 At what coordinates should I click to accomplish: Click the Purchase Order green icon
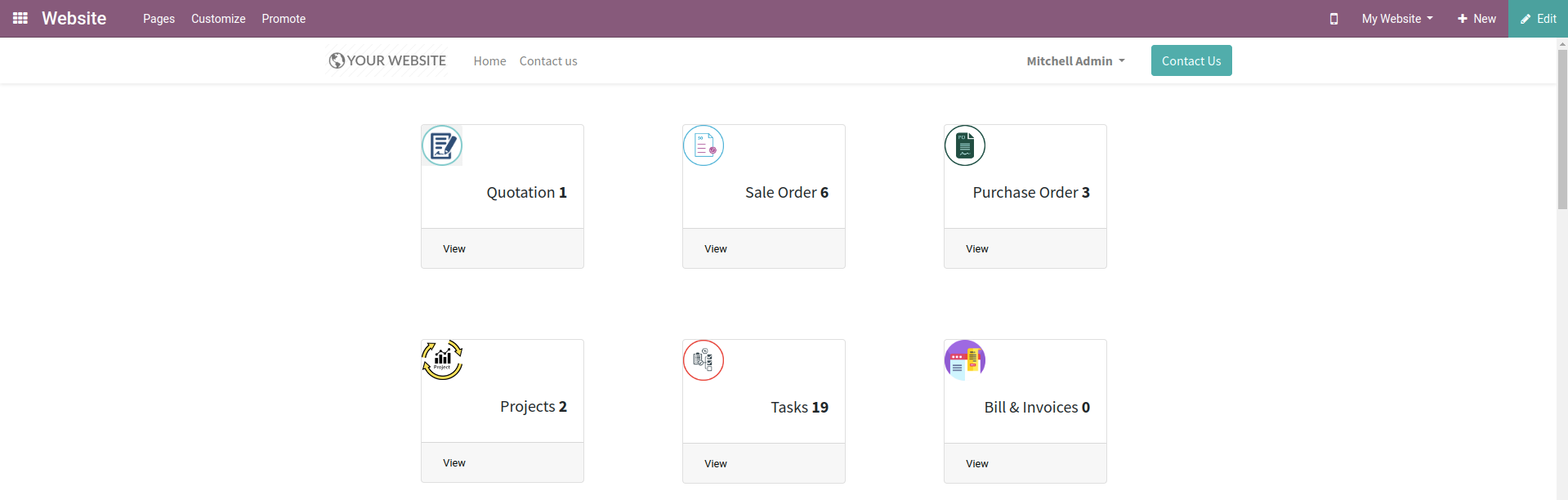(965, 145)
